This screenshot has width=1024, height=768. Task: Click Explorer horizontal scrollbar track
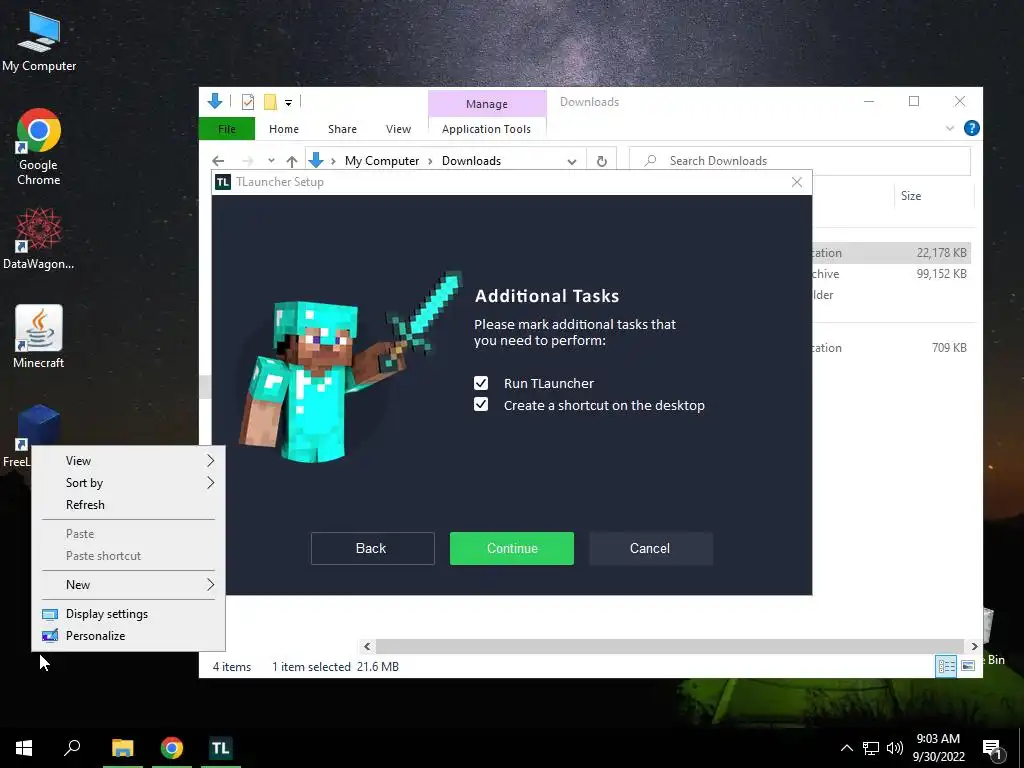[669, 646]
